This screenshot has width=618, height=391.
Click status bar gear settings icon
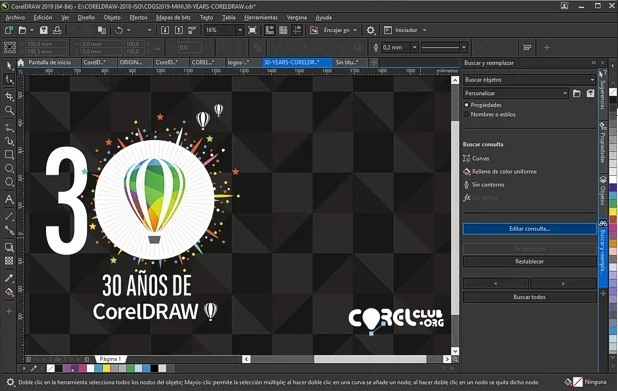(x=10, y=382)
